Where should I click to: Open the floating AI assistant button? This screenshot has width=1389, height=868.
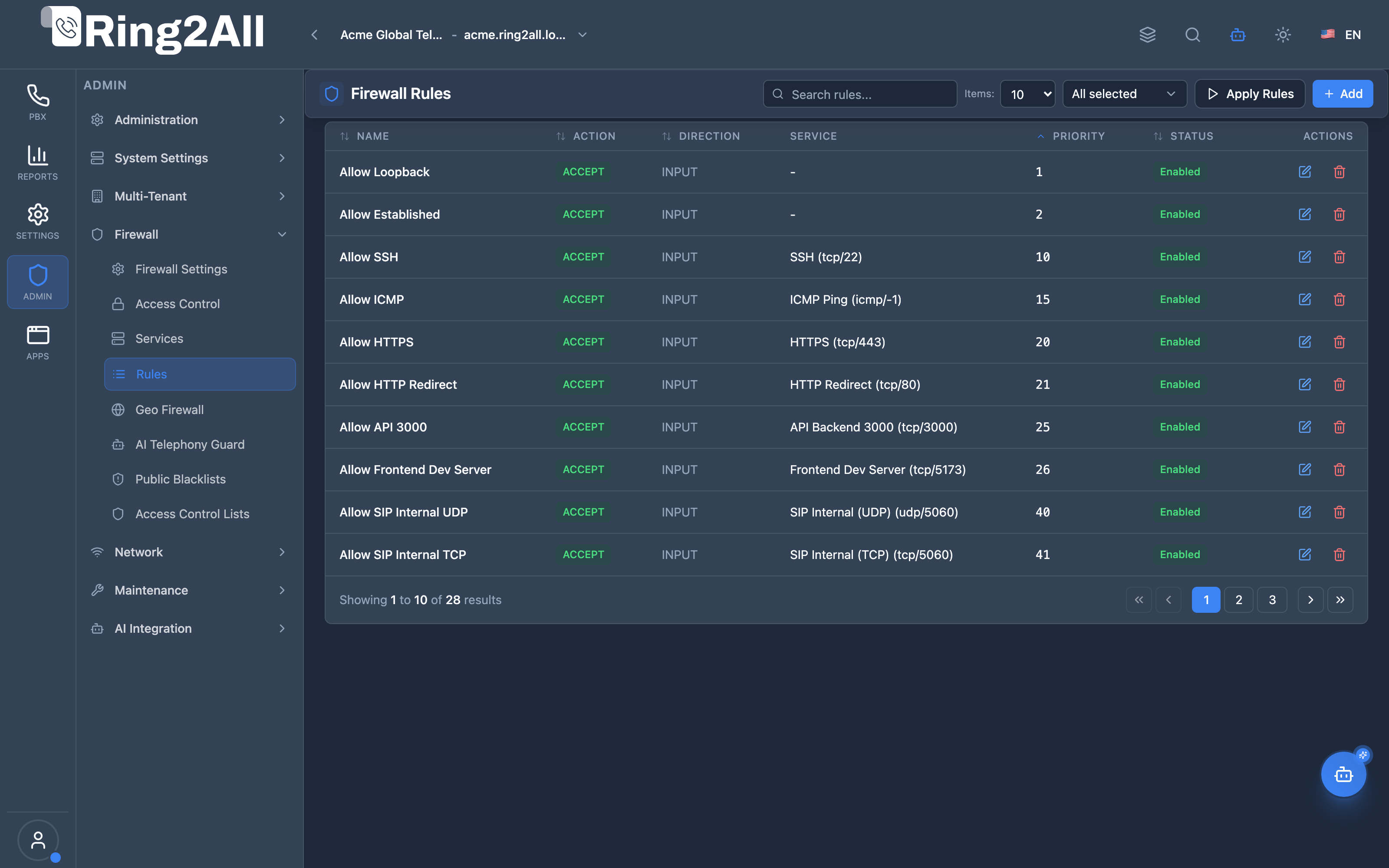click(x=1344, y=774)
